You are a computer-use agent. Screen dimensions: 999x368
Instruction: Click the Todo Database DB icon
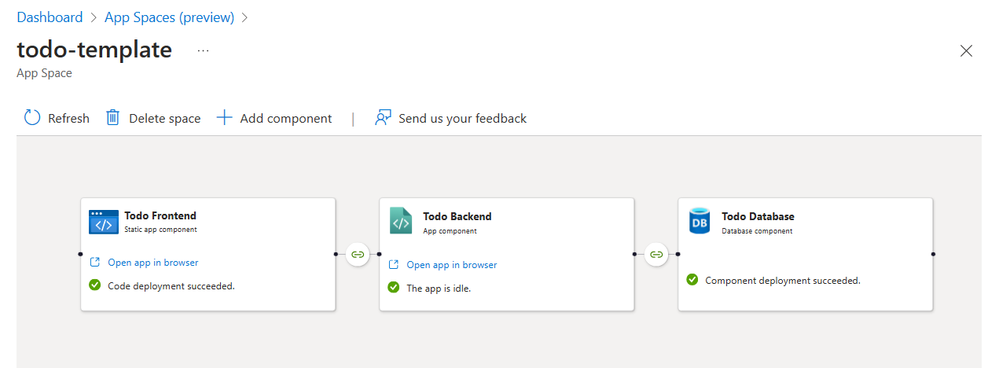[699, 222]
